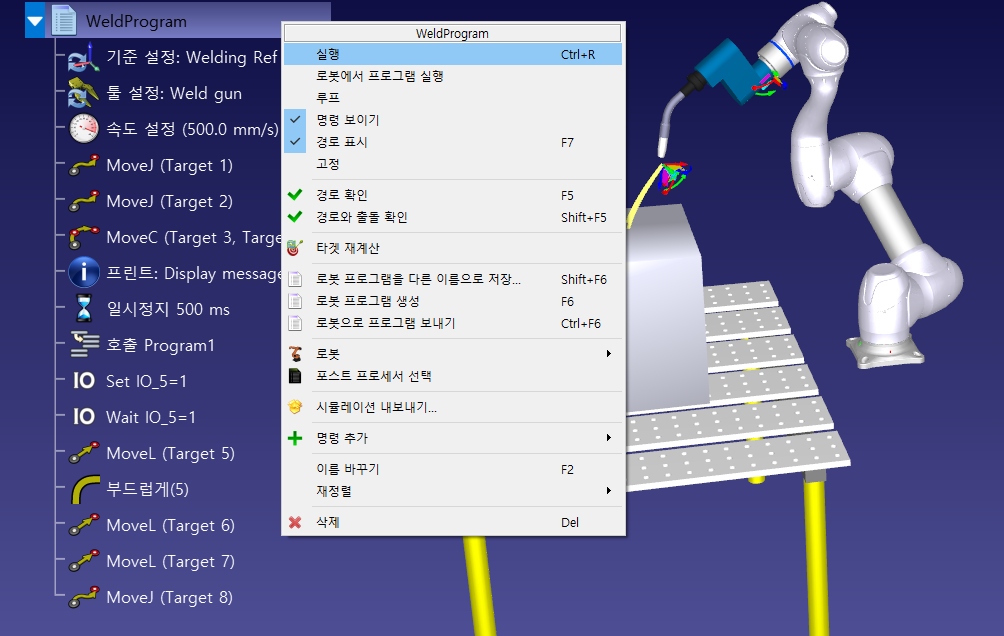Click the robot icon in the context menu
Screen dimensions: 1004x636
295,354
